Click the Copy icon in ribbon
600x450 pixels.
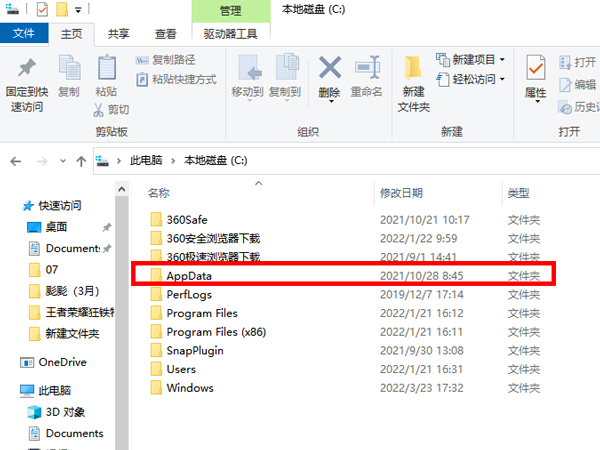(x=69, y=70)
